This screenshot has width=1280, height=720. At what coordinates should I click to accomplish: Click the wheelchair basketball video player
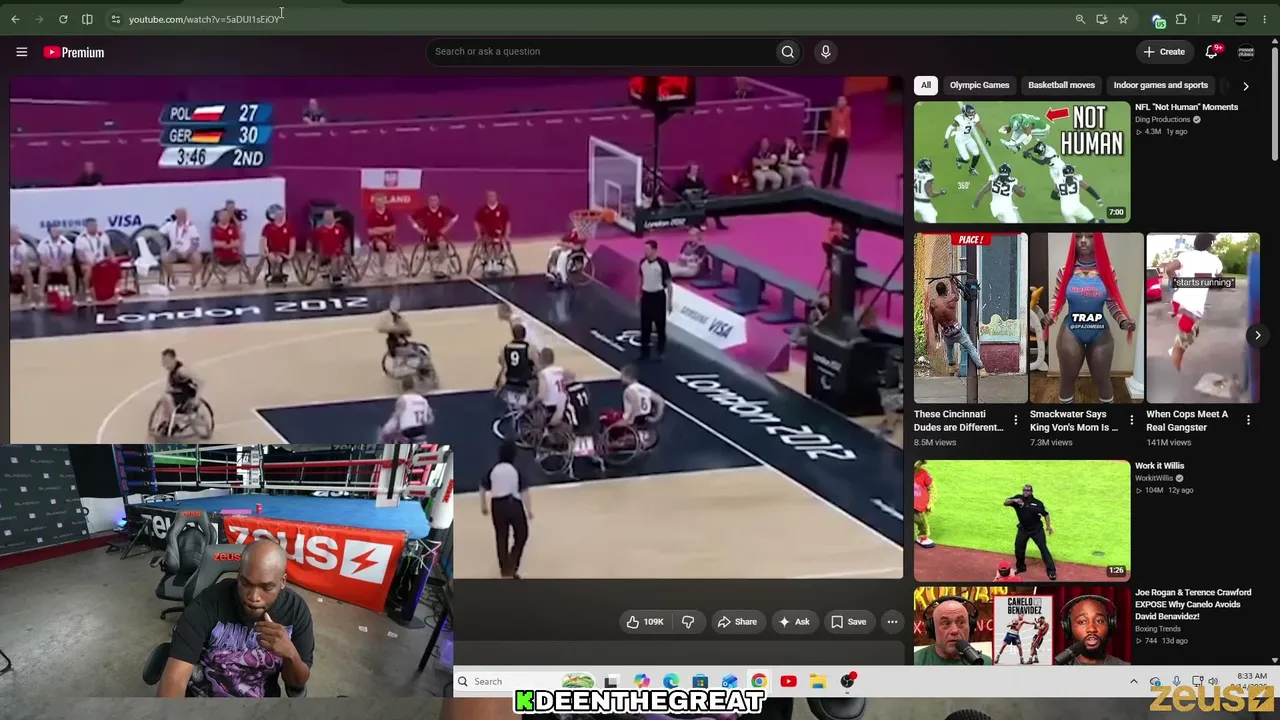[x=456, y=328]
